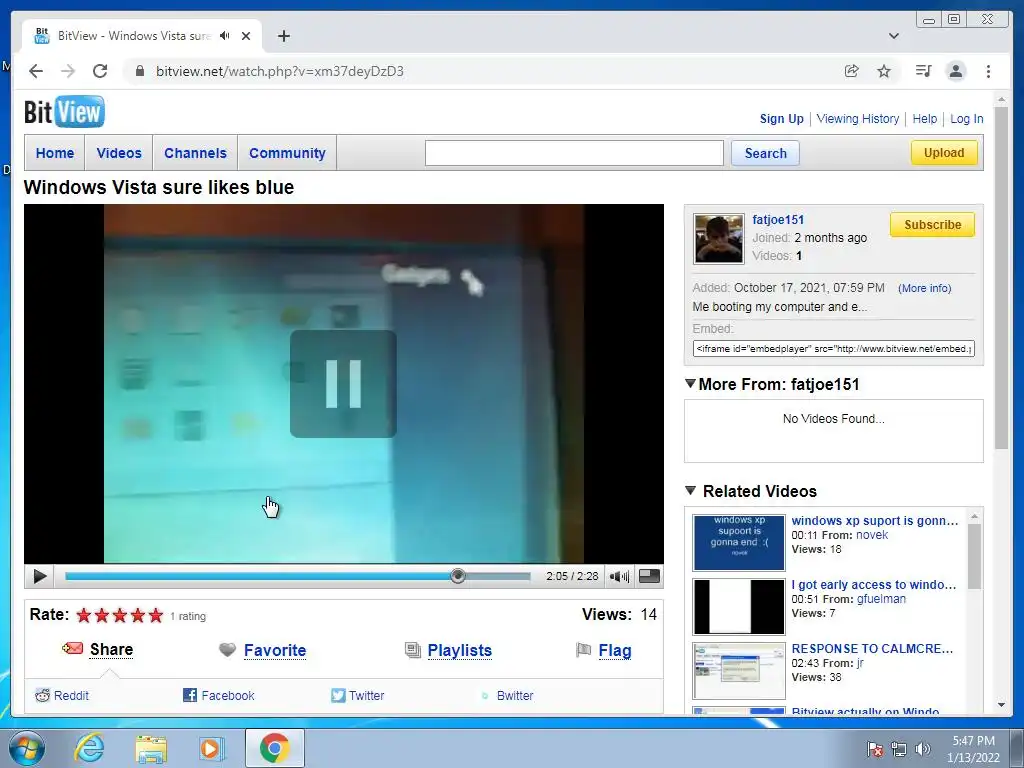Click the Help link

click(925, 119)
